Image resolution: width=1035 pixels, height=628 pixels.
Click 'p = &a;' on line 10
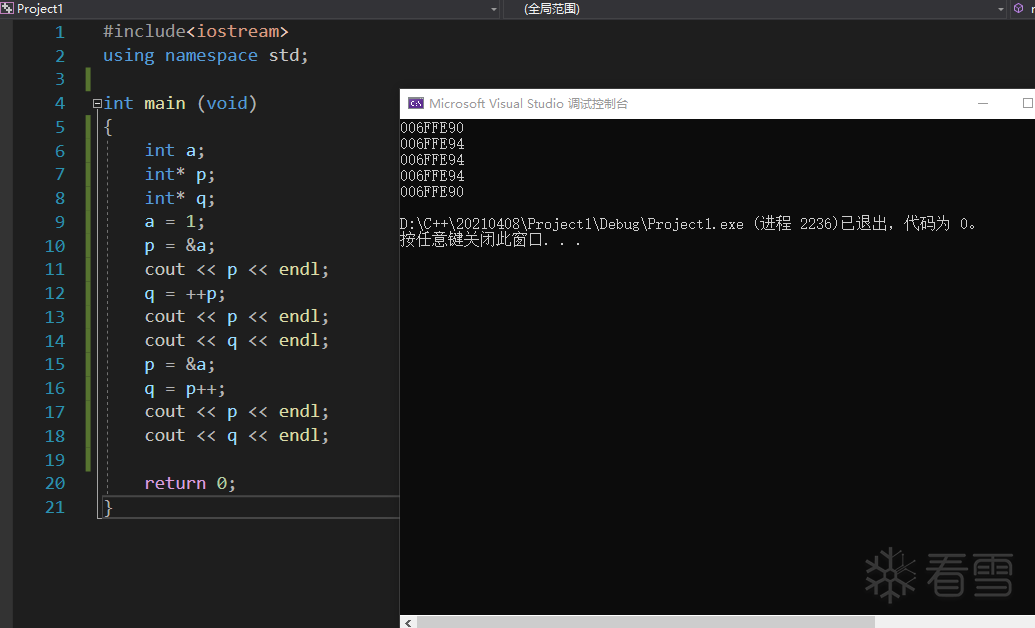[x=180, y=246]
